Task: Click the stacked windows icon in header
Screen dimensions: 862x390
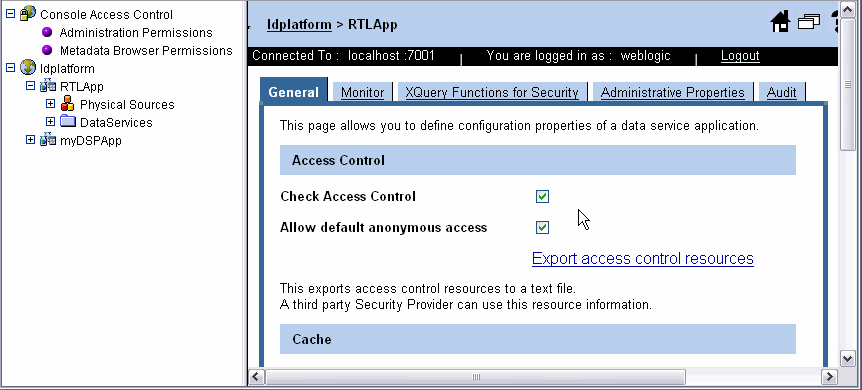Action: 809,22
